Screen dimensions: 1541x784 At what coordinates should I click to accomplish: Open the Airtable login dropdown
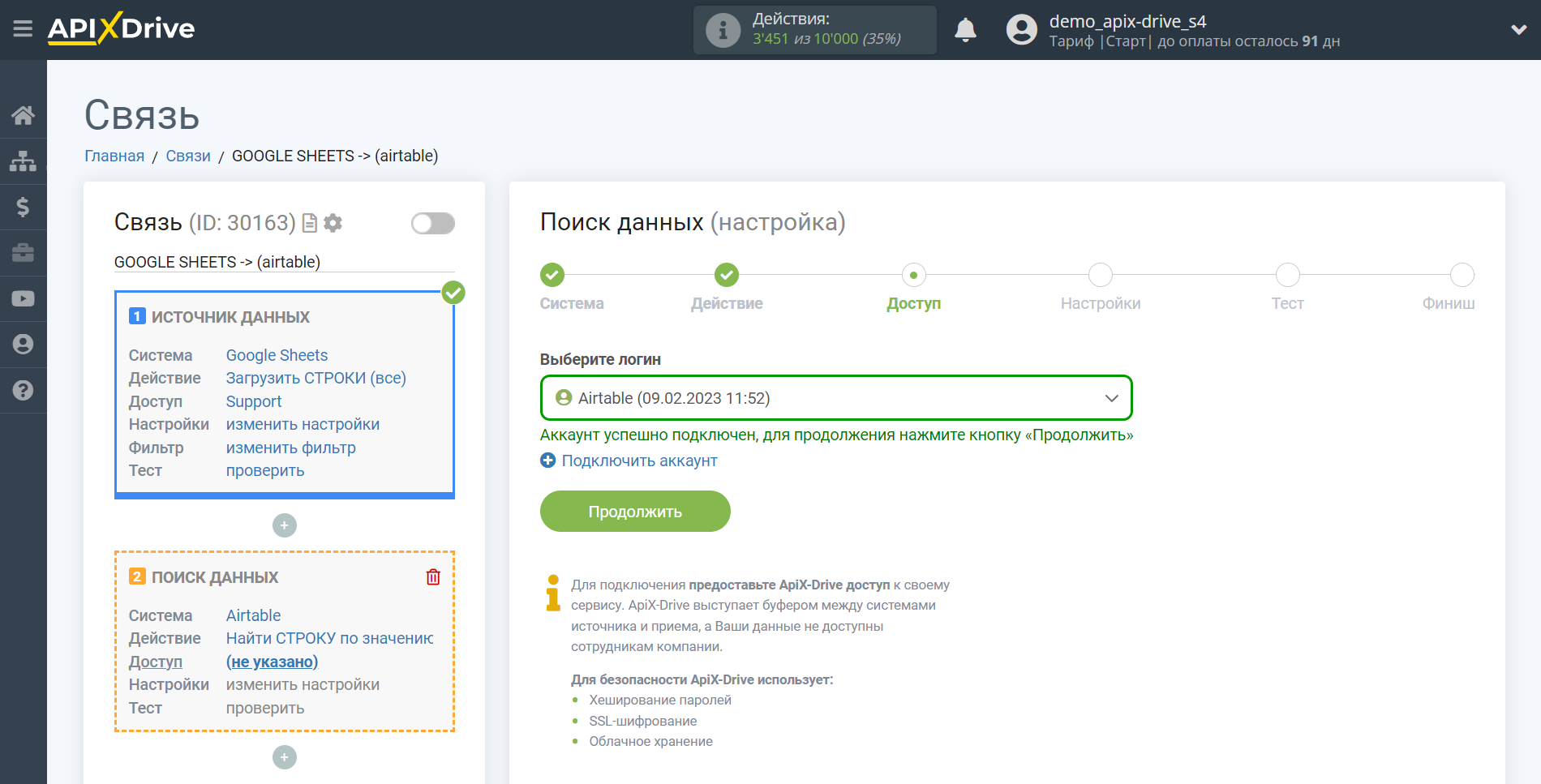[836, 398]
